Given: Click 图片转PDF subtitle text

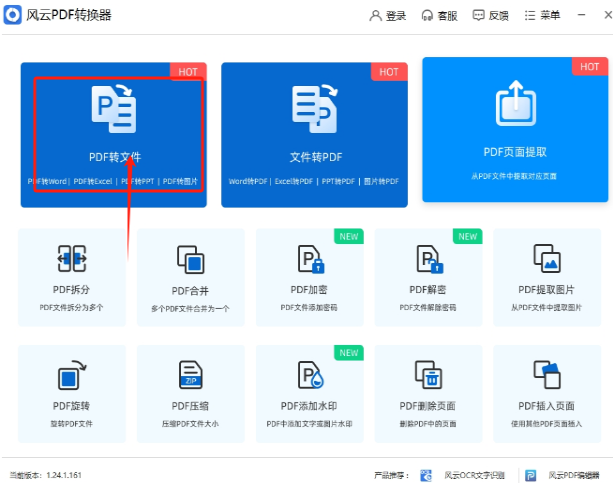Looking at the screenshot, I should click(381, 181).
